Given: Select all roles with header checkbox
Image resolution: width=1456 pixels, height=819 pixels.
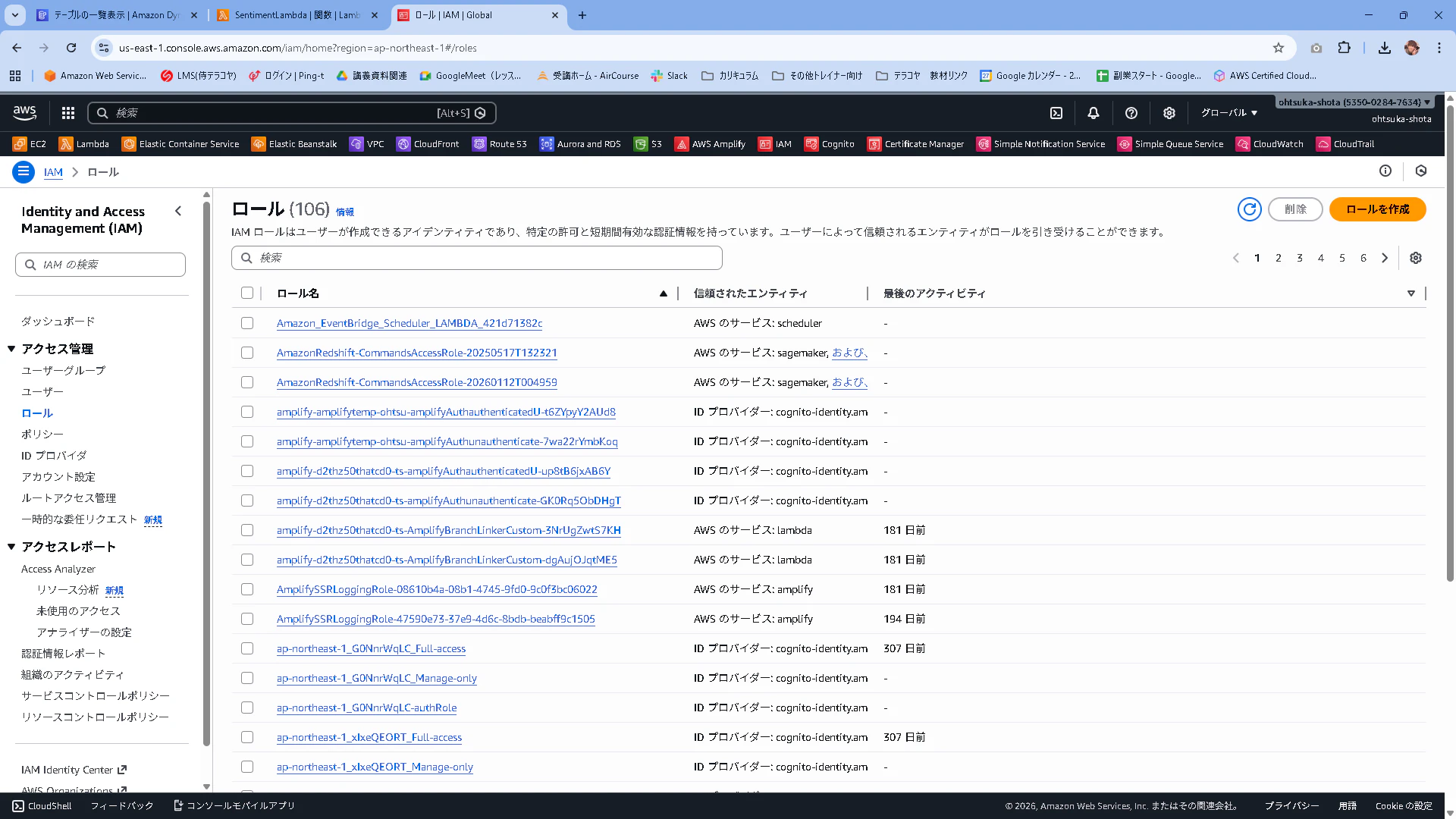Looking at the screenshot, I should (x=247, y=293).
